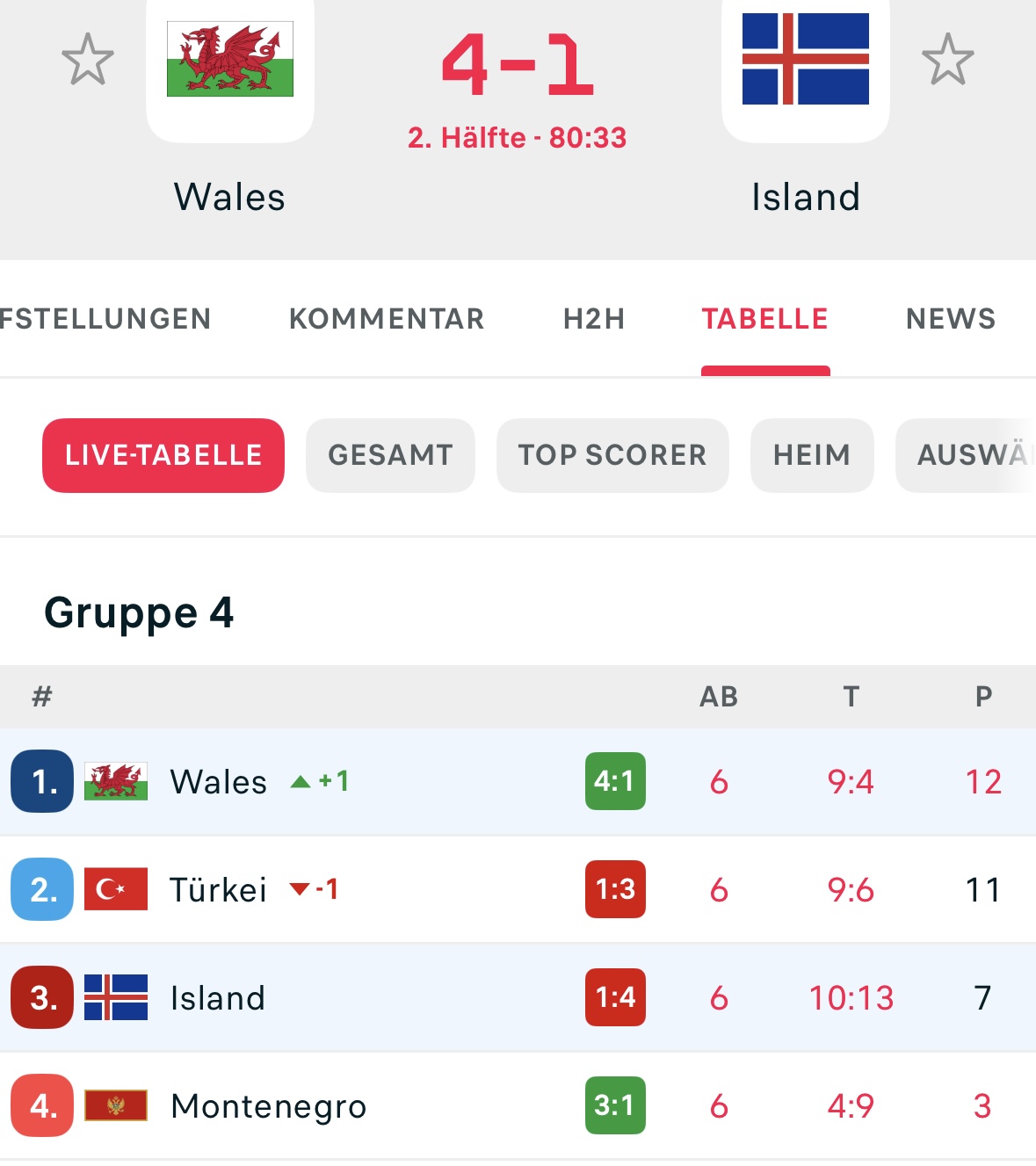Switch to the H2H tab

pyautogui.click(x=594, y=319)
